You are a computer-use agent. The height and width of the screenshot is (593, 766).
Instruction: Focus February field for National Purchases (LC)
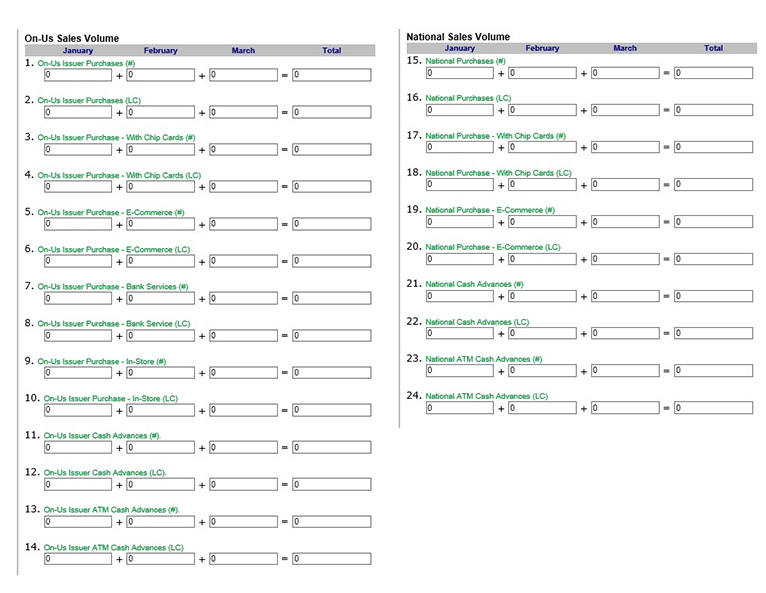coord(543,110)
